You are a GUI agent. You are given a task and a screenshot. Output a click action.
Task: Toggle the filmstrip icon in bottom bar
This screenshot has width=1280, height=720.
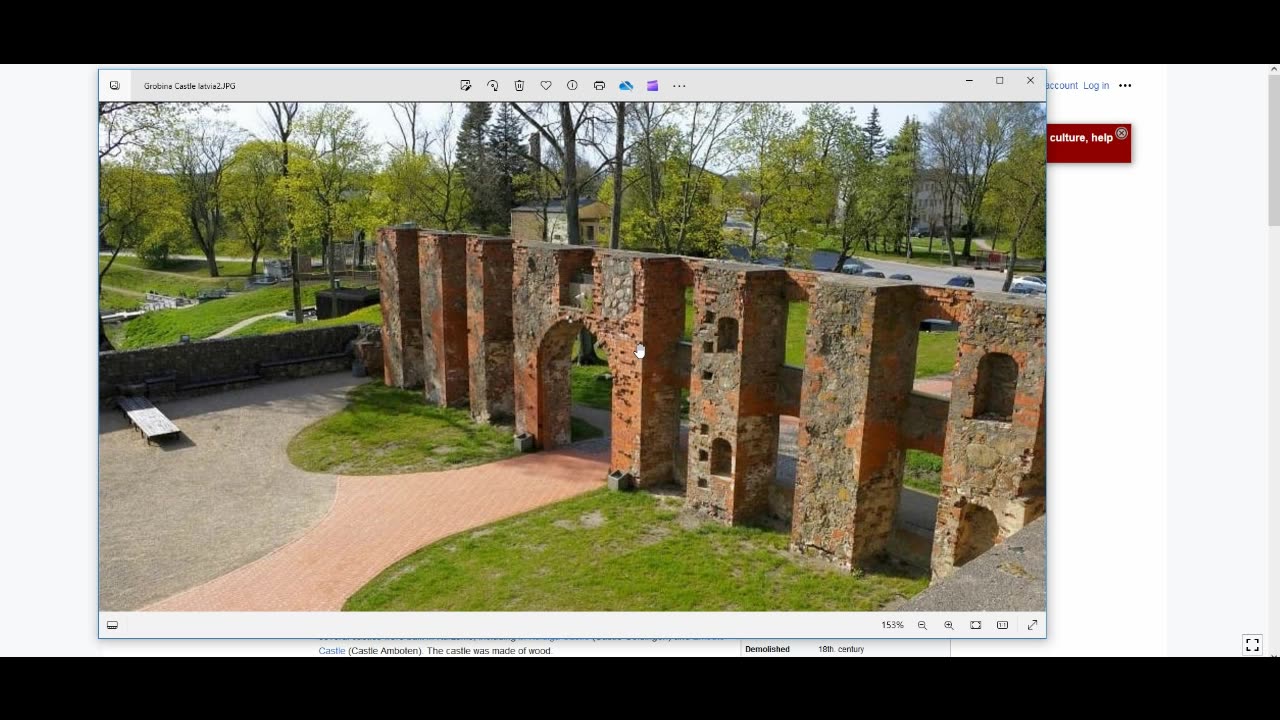(112, 625)
